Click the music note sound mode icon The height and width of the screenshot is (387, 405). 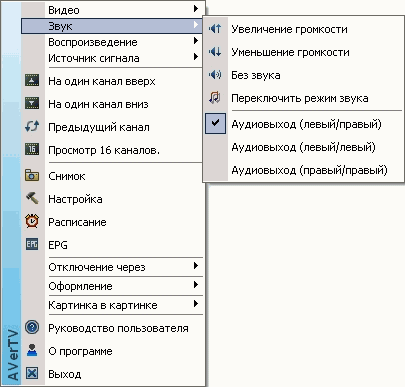tap(215, 98)
